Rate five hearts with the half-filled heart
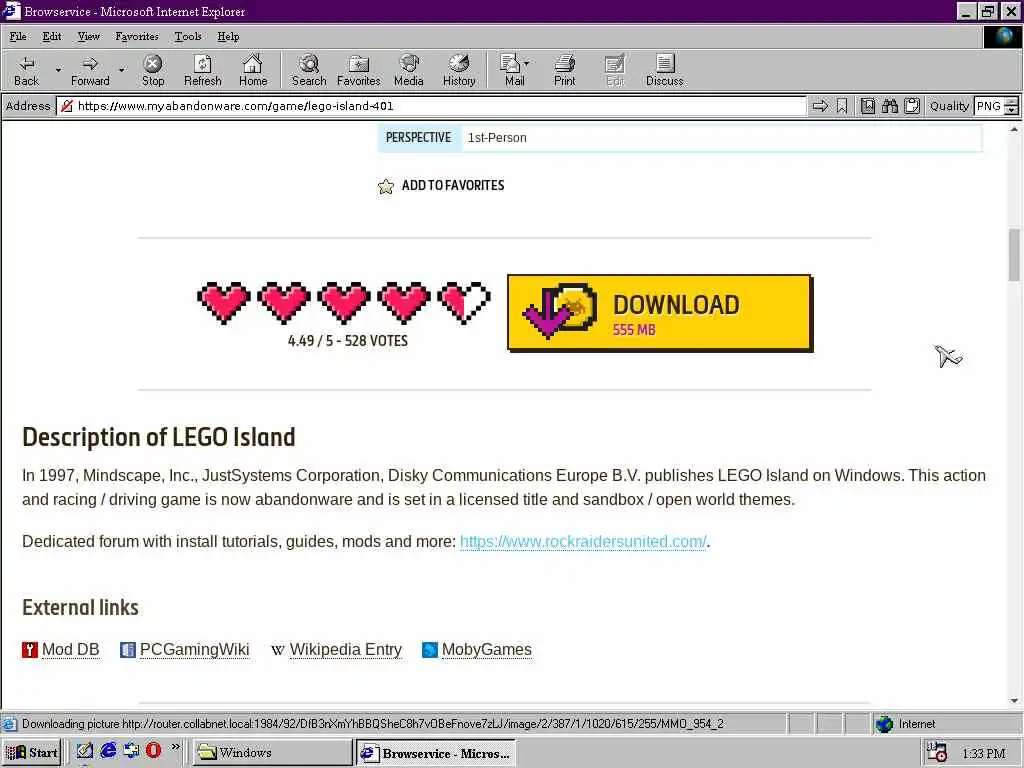The width and height of the screenshot is (1024, 768). point(464,302)
